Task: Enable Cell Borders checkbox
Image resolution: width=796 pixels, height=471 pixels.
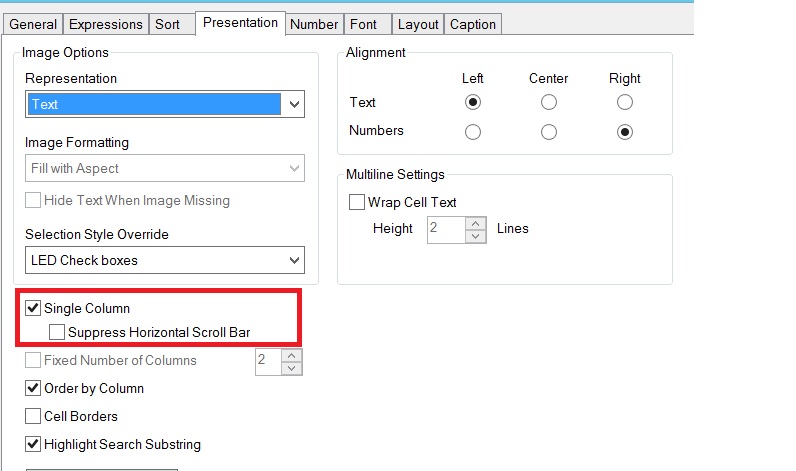Action: (33, 416)
